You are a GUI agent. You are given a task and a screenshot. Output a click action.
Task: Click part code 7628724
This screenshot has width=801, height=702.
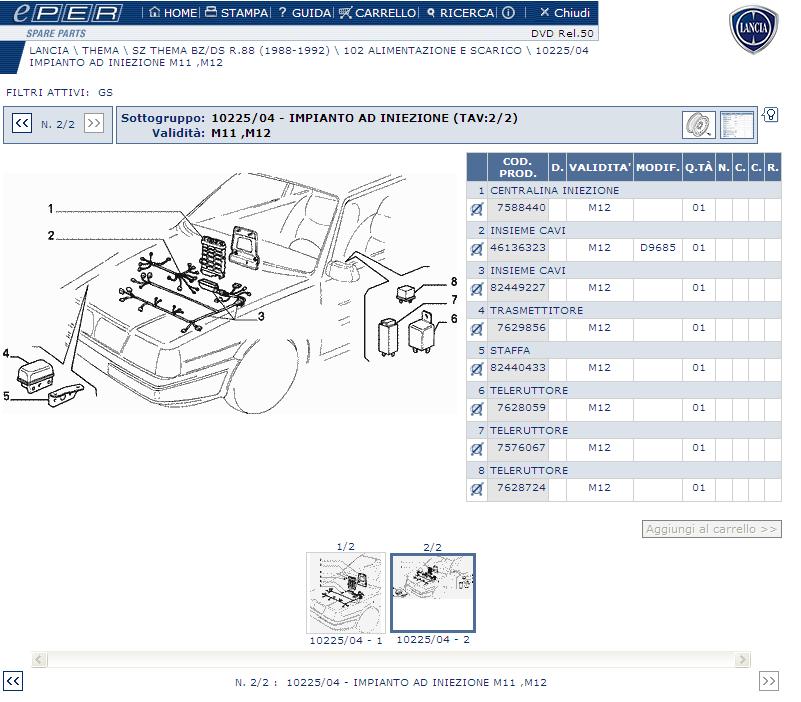coord(521,487)
